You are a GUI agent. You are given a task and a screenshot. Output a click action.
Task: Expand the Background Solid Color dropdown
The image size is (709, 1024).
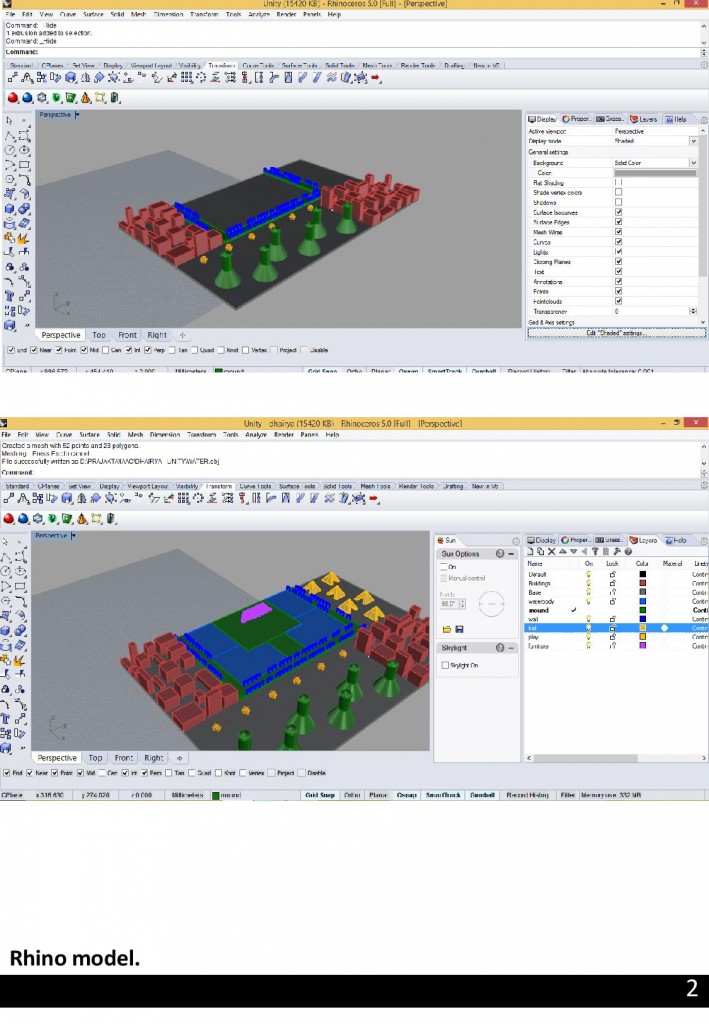(x=692, y=162)
